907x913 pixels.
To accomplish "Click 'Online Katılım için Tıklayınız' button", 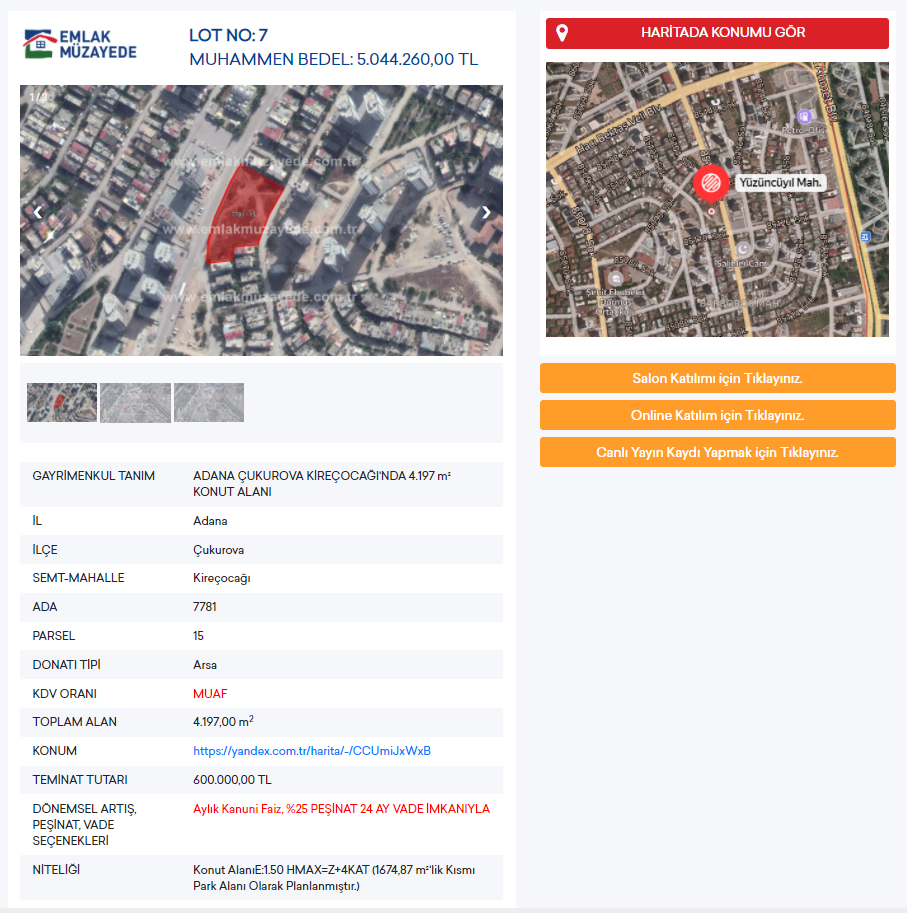I will (x=717, y=415).
